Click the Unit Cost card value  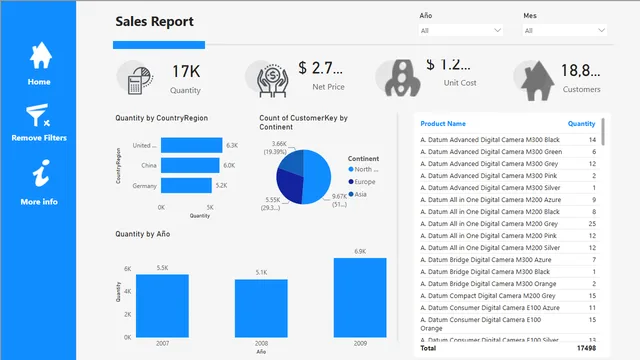pyautogui.click(x=448, y=64)
